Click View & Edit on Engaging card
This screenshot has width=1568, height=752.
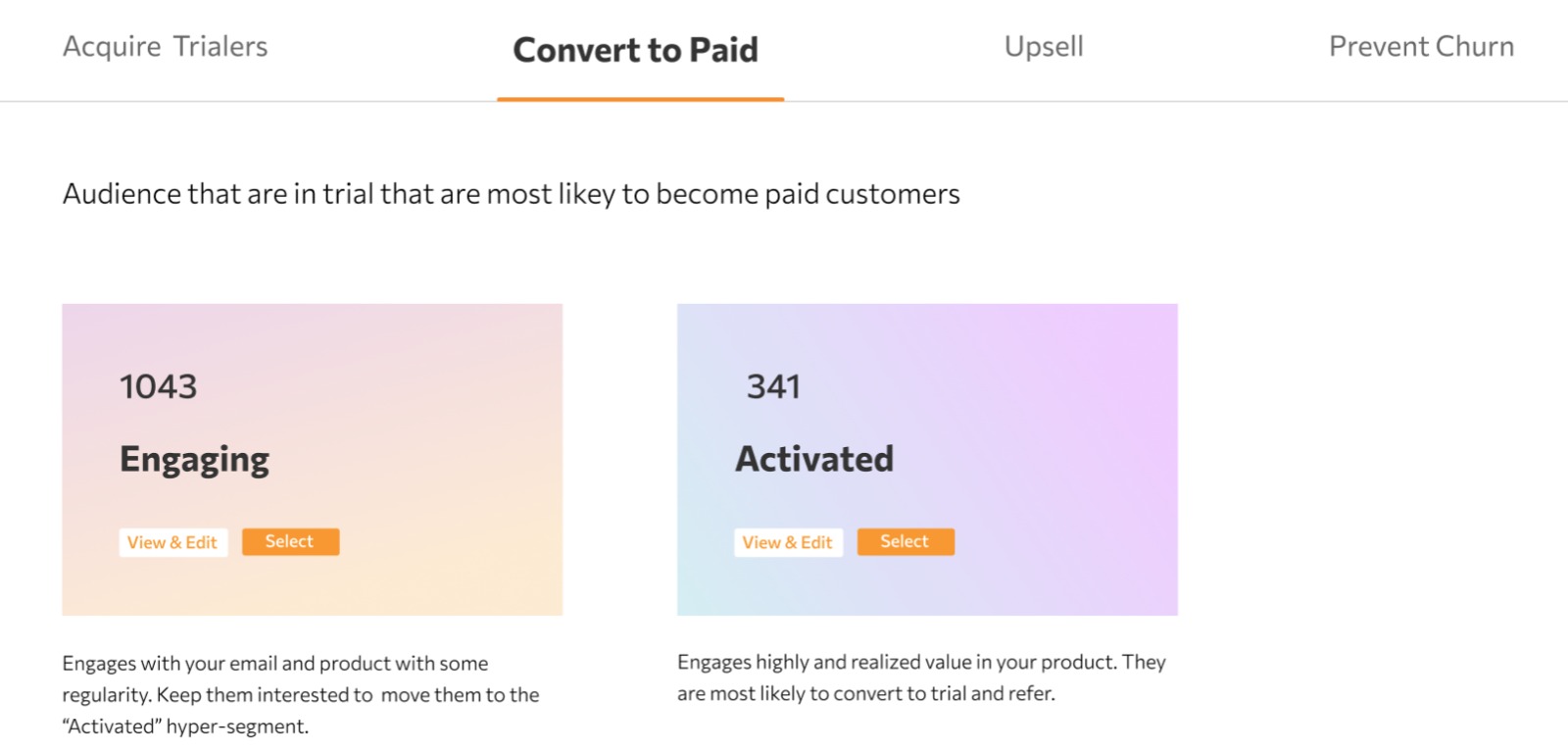pos(172,542)
